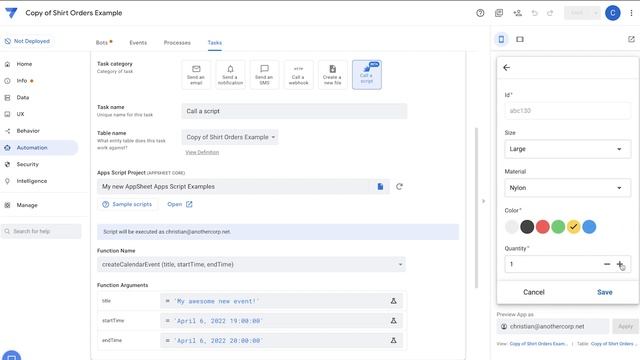Switch to the Events tab
This screenshot has width=640, height=360.
tap(138, 42)
